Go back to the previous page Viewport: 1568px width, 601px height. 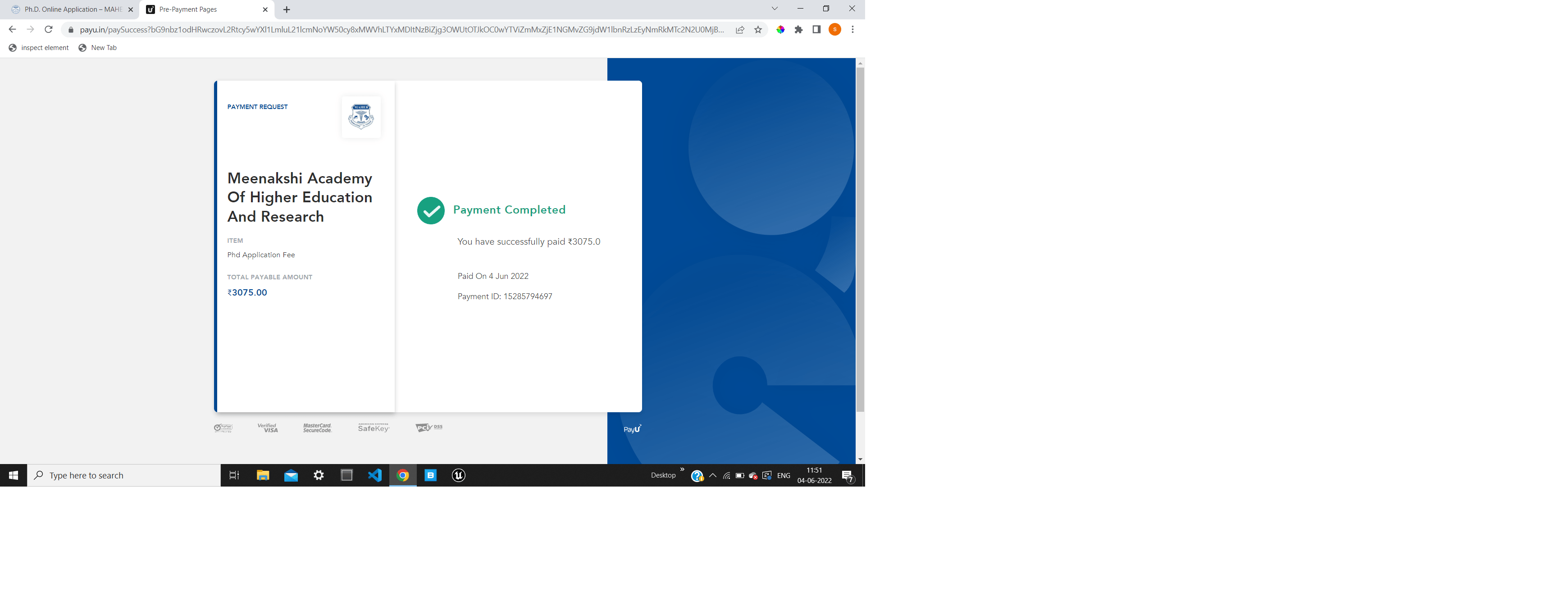point(12,29)
